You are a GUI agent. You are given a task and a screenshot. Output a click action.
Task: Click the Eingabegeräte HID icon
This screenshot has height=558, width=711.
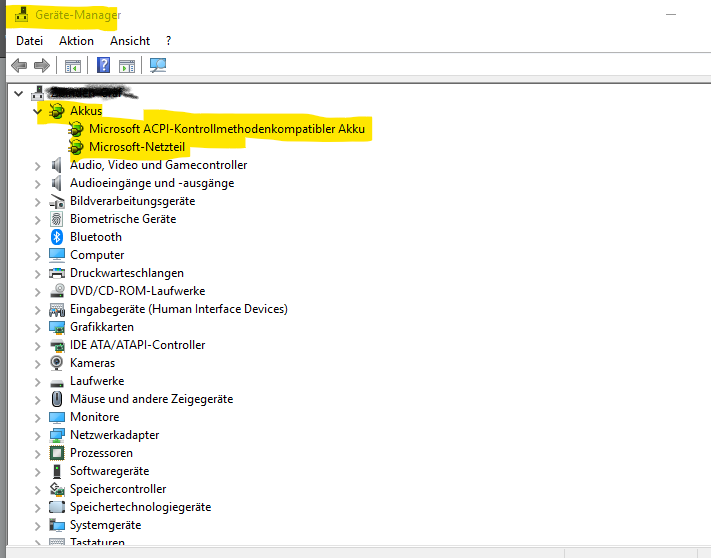tap(57, 310)
